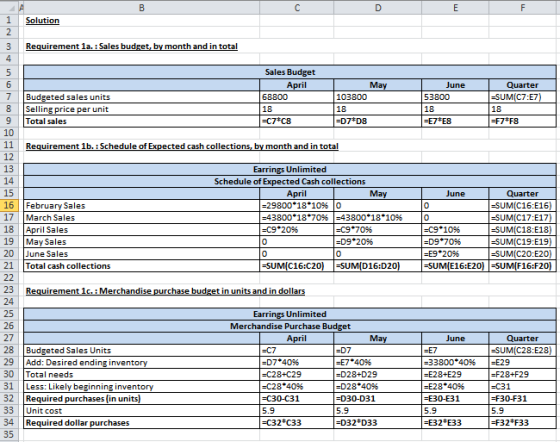560x442 pixels.
Task: Click the =C30-C31 formula cell
Action: tap(297, 398)
